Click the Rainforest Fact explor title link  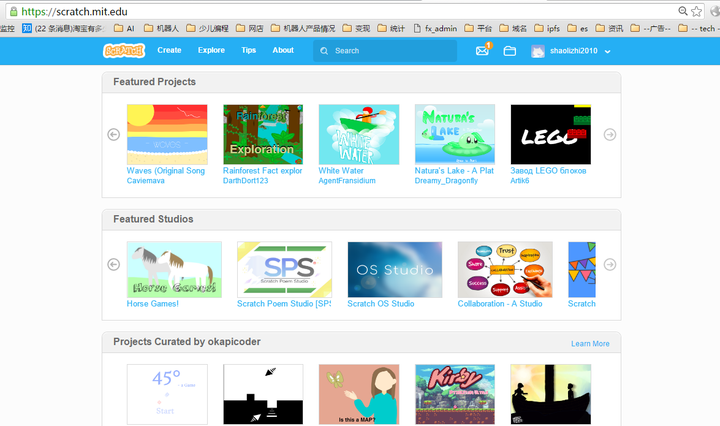[263, 171]
